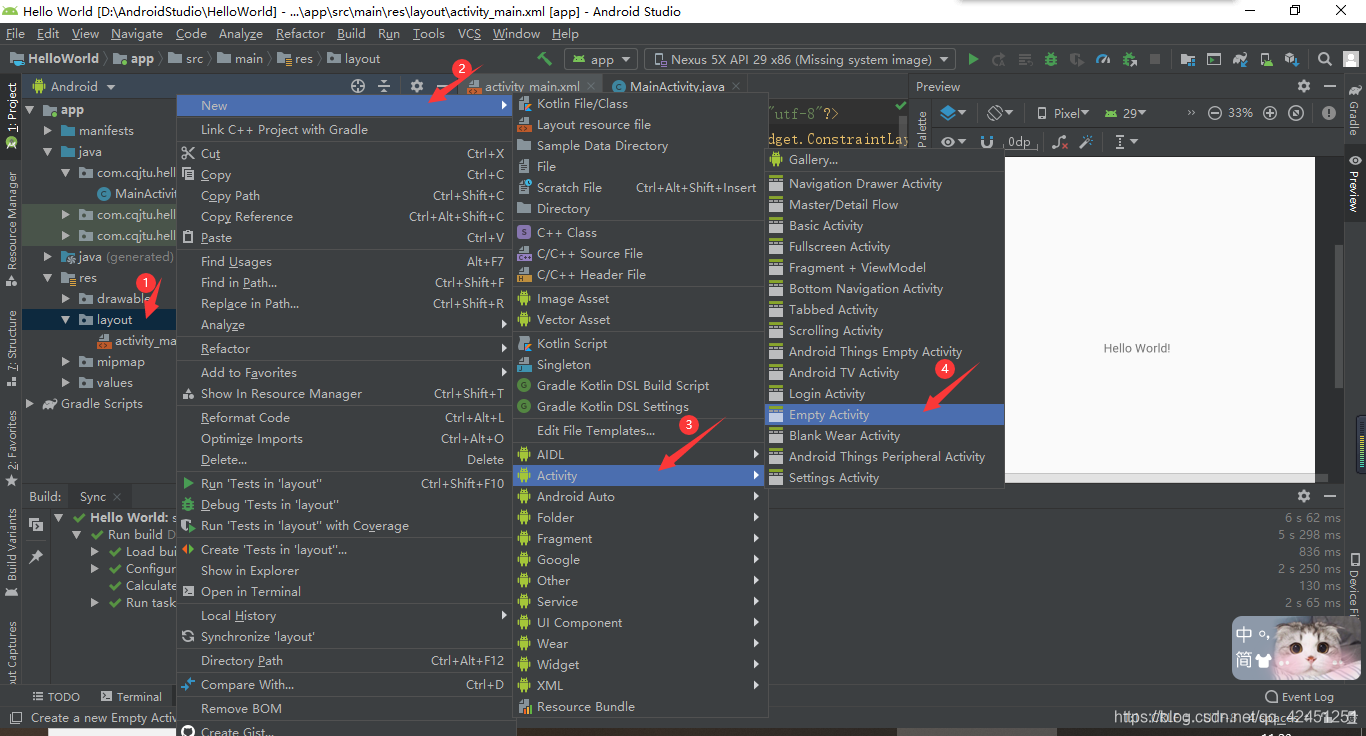Click the Restore Layout icon in Build panel
Viewport: 1366px width, 736px height.
click(36, 524)
